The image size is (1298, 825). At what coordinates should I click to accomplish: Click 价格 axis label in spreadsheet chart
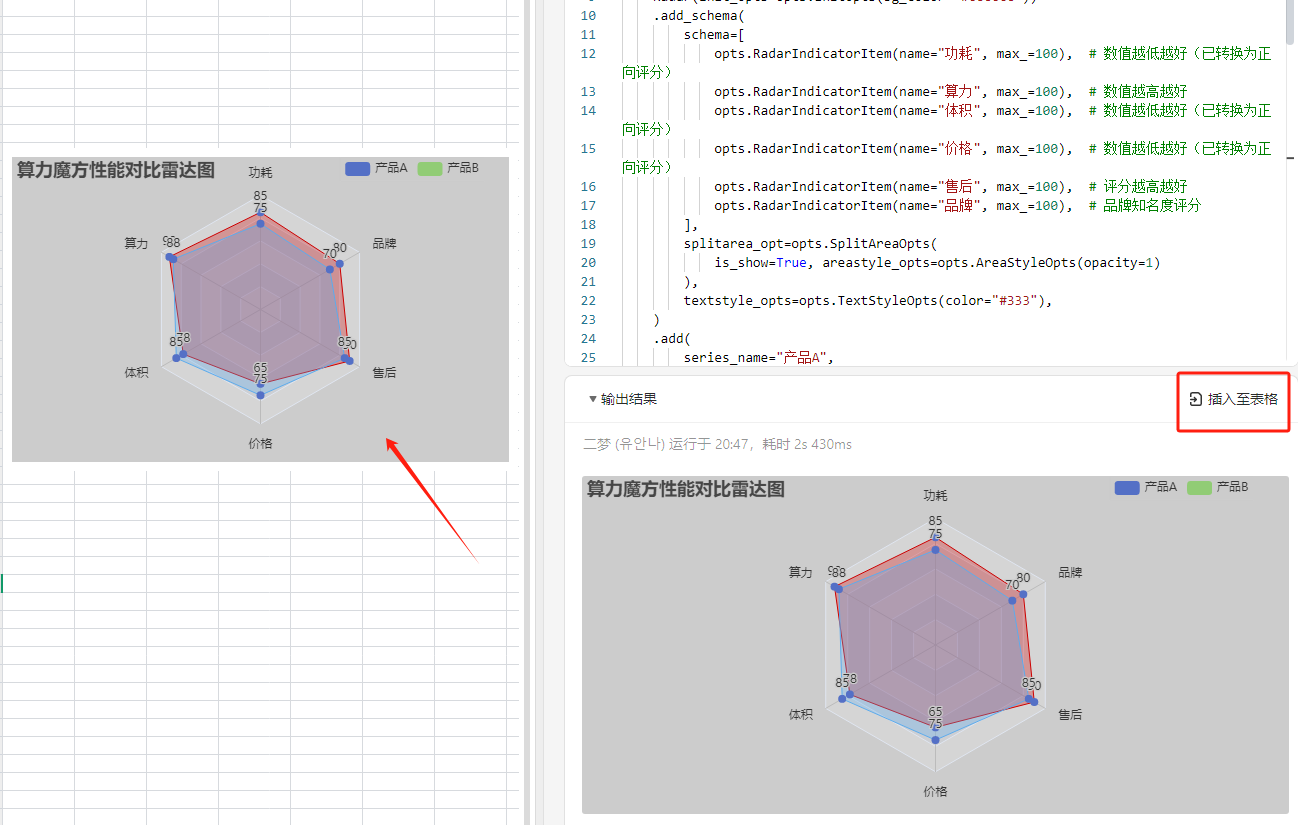pos(260,443)
